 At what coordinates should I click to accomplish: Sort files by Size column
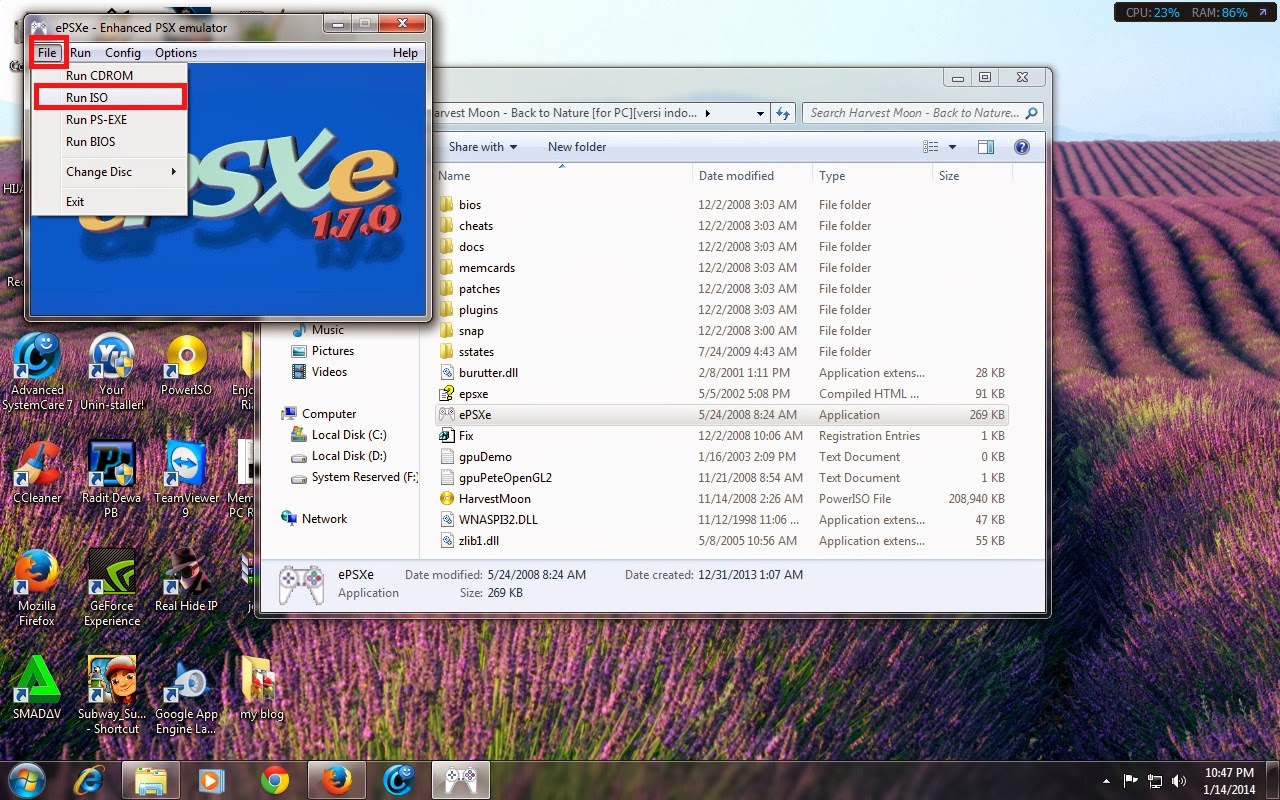[x=972, y=176]
